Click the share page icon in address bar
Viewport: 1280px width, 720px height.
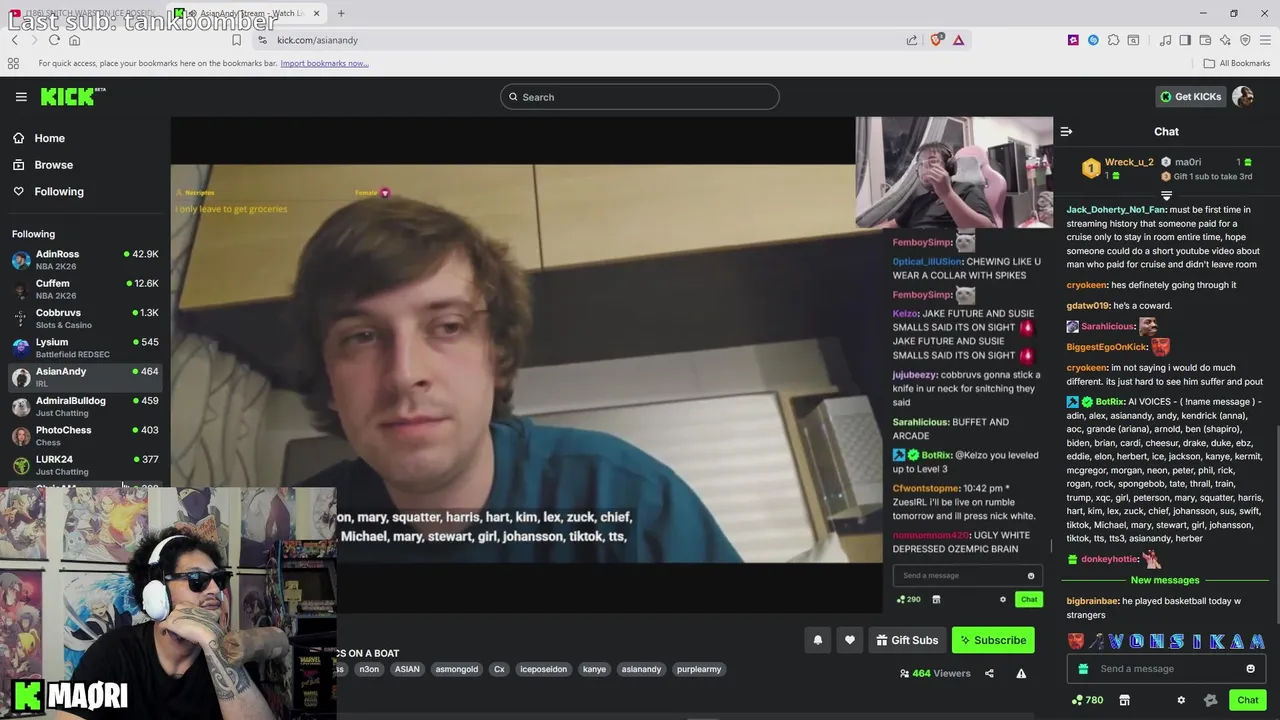pyautogui.click(x=912, y=40)
